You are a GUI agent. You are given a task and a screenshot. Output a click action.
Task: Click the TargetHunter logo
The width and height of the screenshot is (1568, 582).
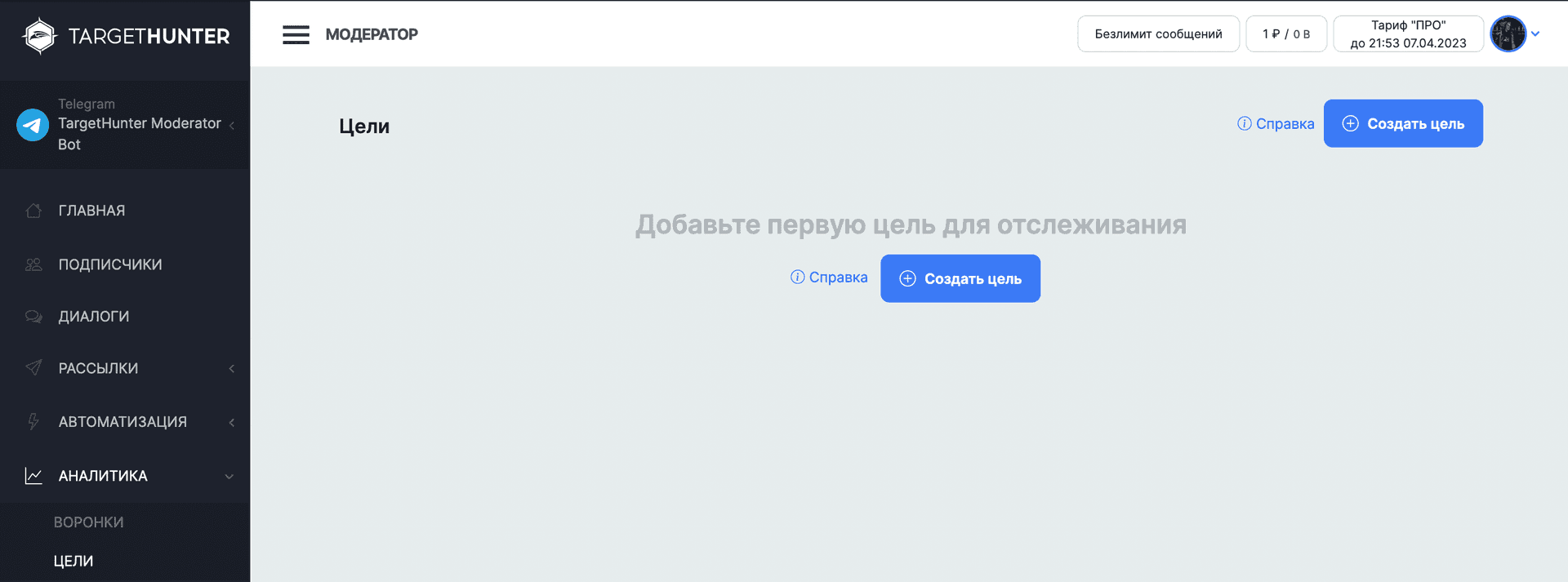pyautogui.click(x=126, y=36)
